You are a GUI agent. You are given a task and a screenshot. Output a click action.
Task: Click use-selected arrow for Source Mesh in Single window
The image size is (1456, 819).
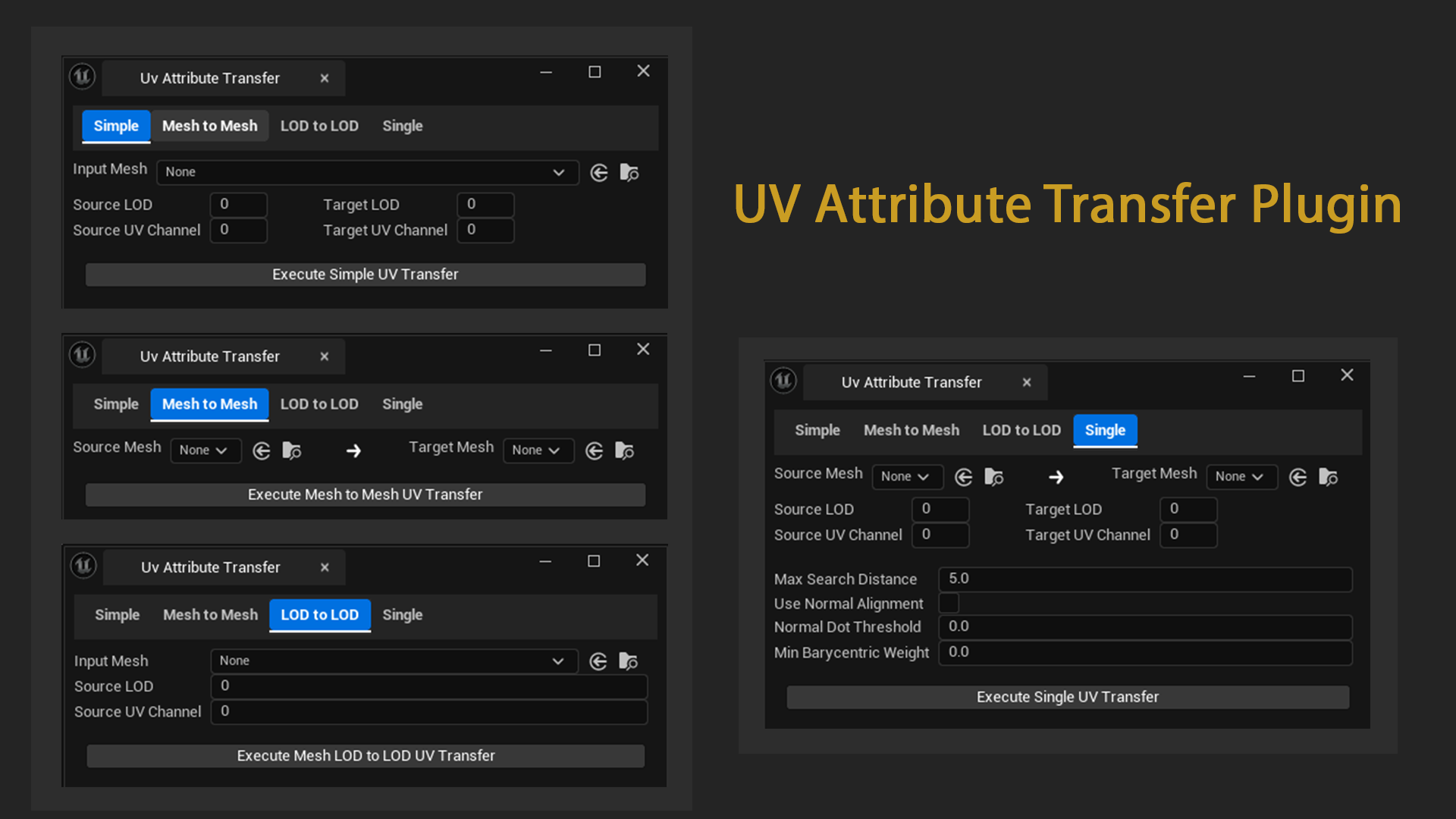(x=964, y=477)
